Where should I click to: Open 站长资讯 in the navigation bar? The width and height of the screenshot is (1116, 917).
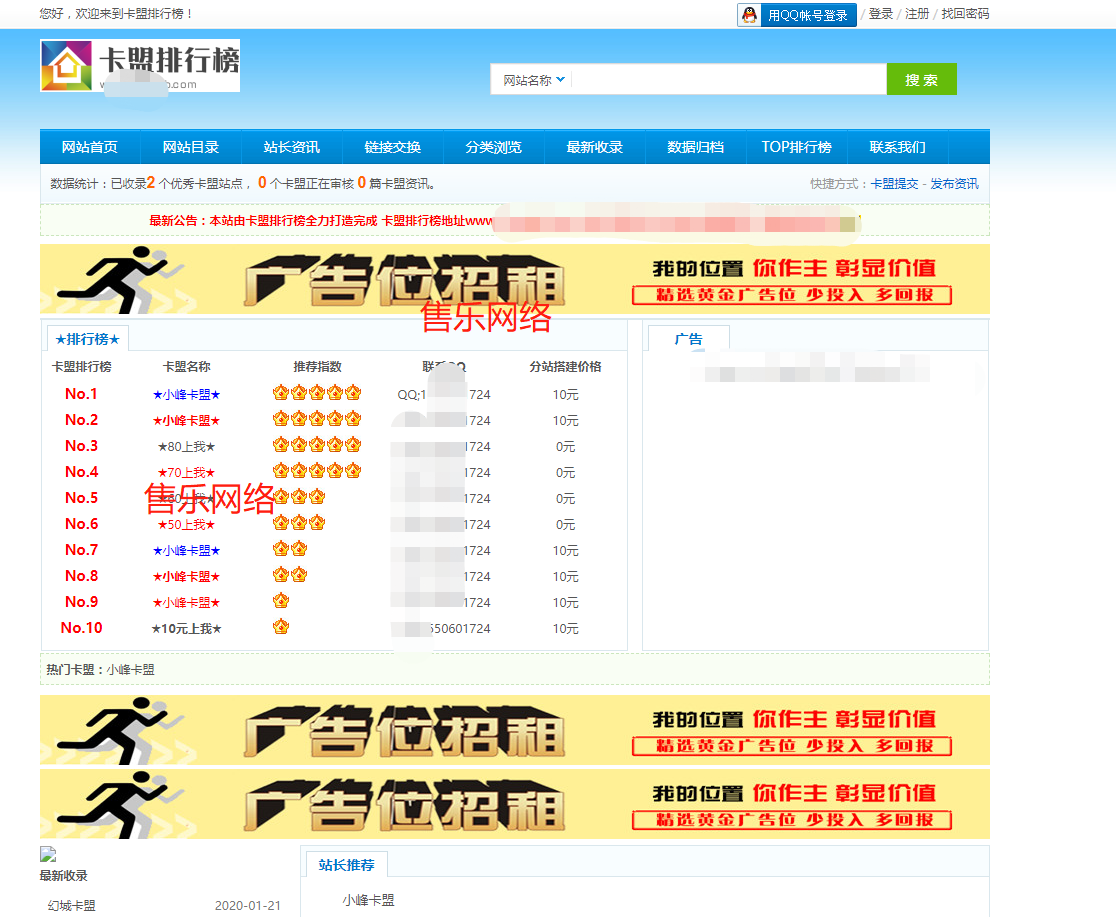[x=292, y=147]
